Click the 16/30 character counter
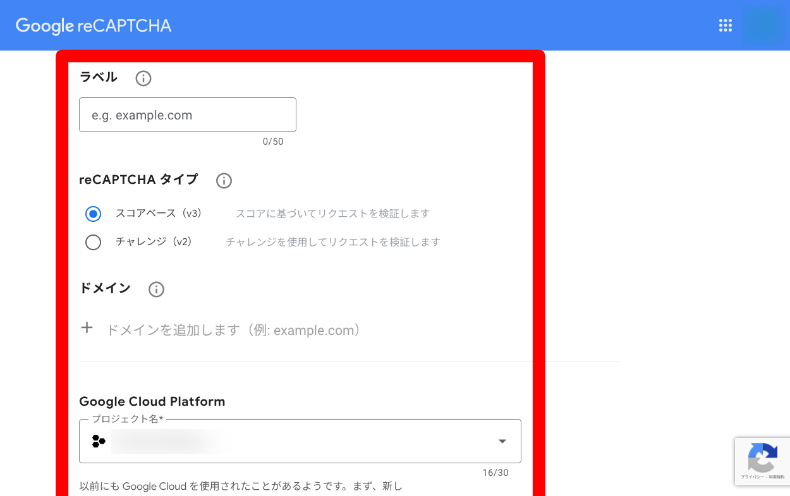This screenshot has width=790, height=496. (495, 473)
